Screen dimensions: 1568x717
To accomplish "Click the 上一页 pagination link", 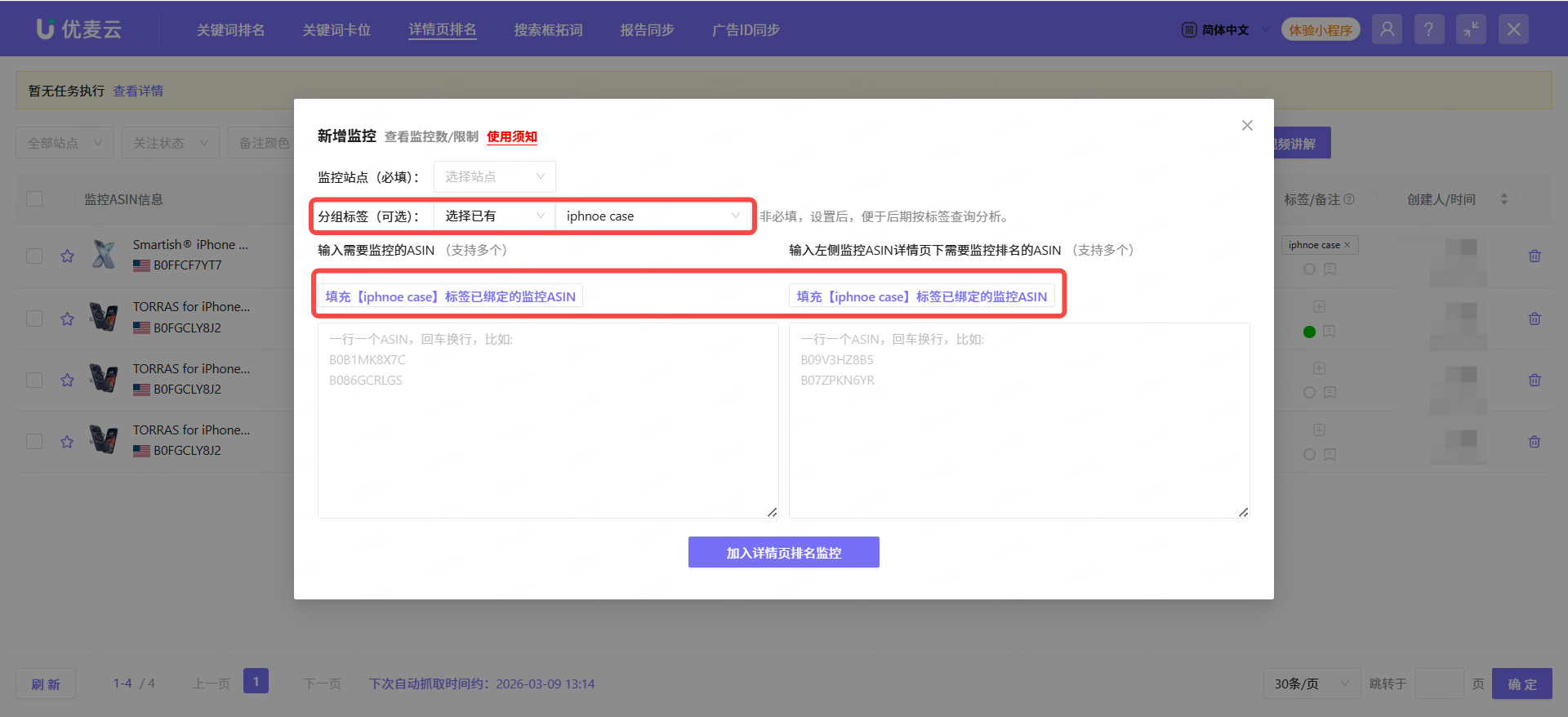I will click(x=212, y=684).
